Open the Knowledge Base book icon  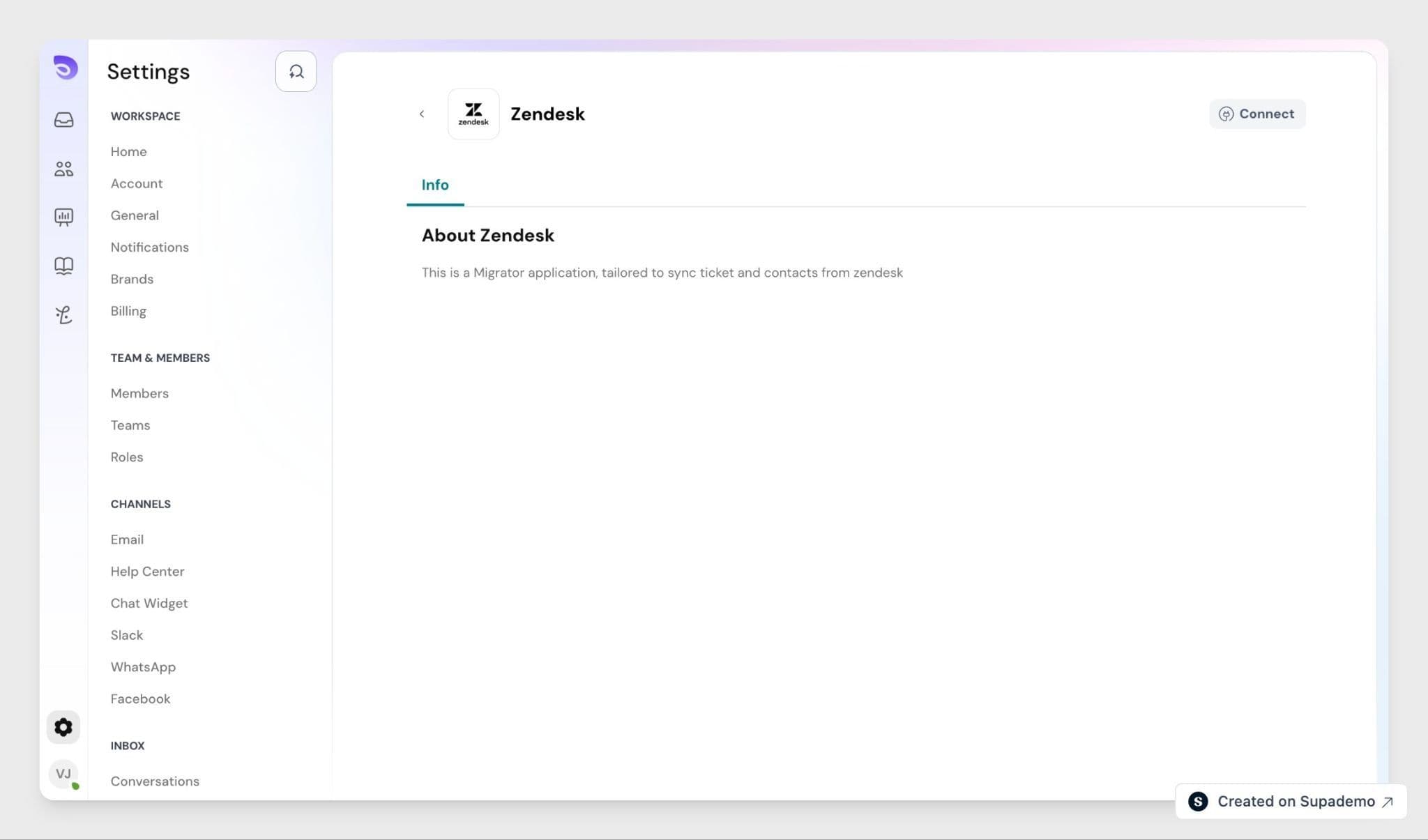coord(63,266)
